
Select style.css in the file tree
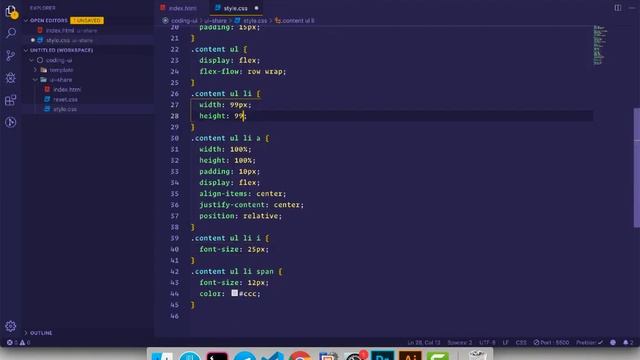[65, 109]
